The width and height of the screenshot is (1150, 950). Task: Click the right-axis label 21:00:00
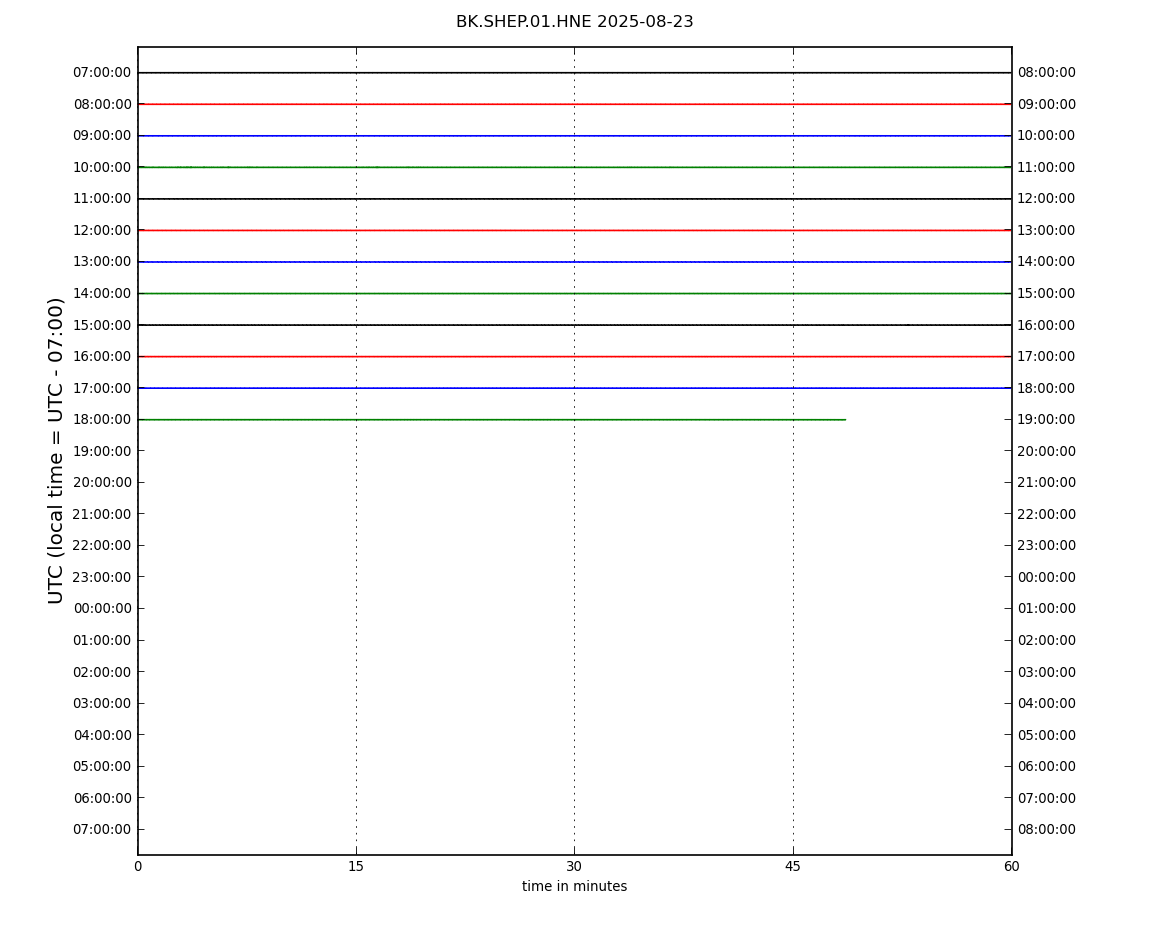[x=1047, y=483]
